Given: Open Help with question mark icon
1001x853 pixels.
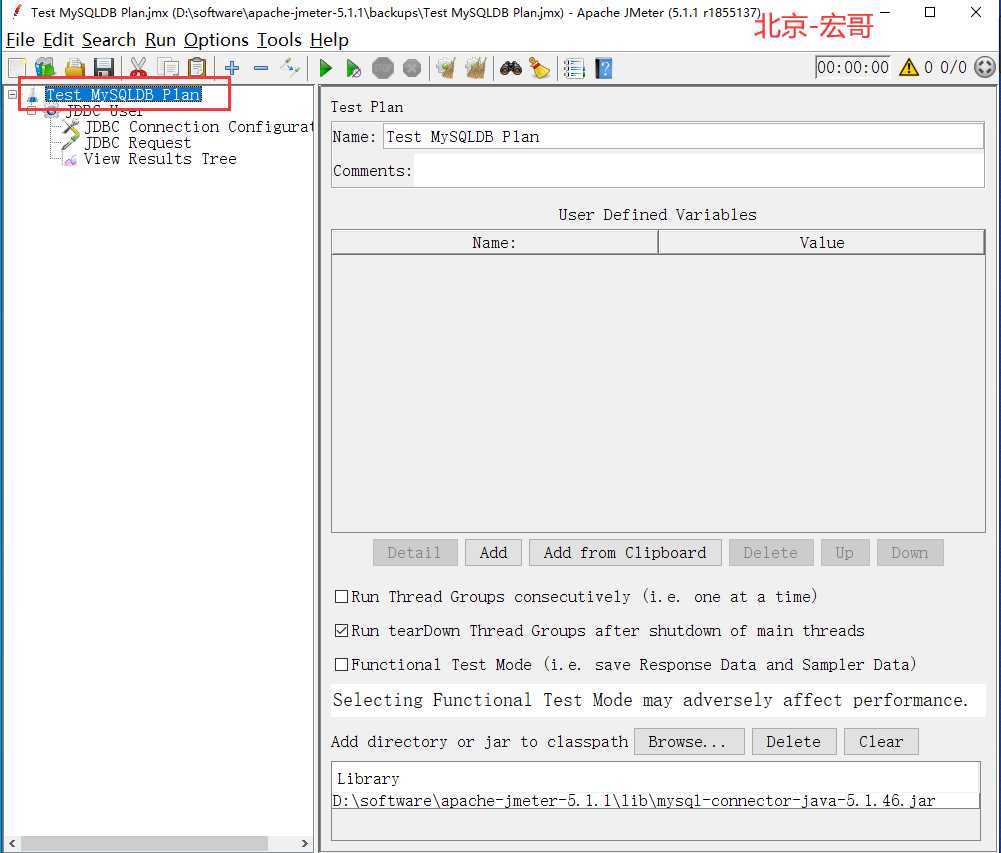Looking at the screenshot, I should [x=604, y=68].
